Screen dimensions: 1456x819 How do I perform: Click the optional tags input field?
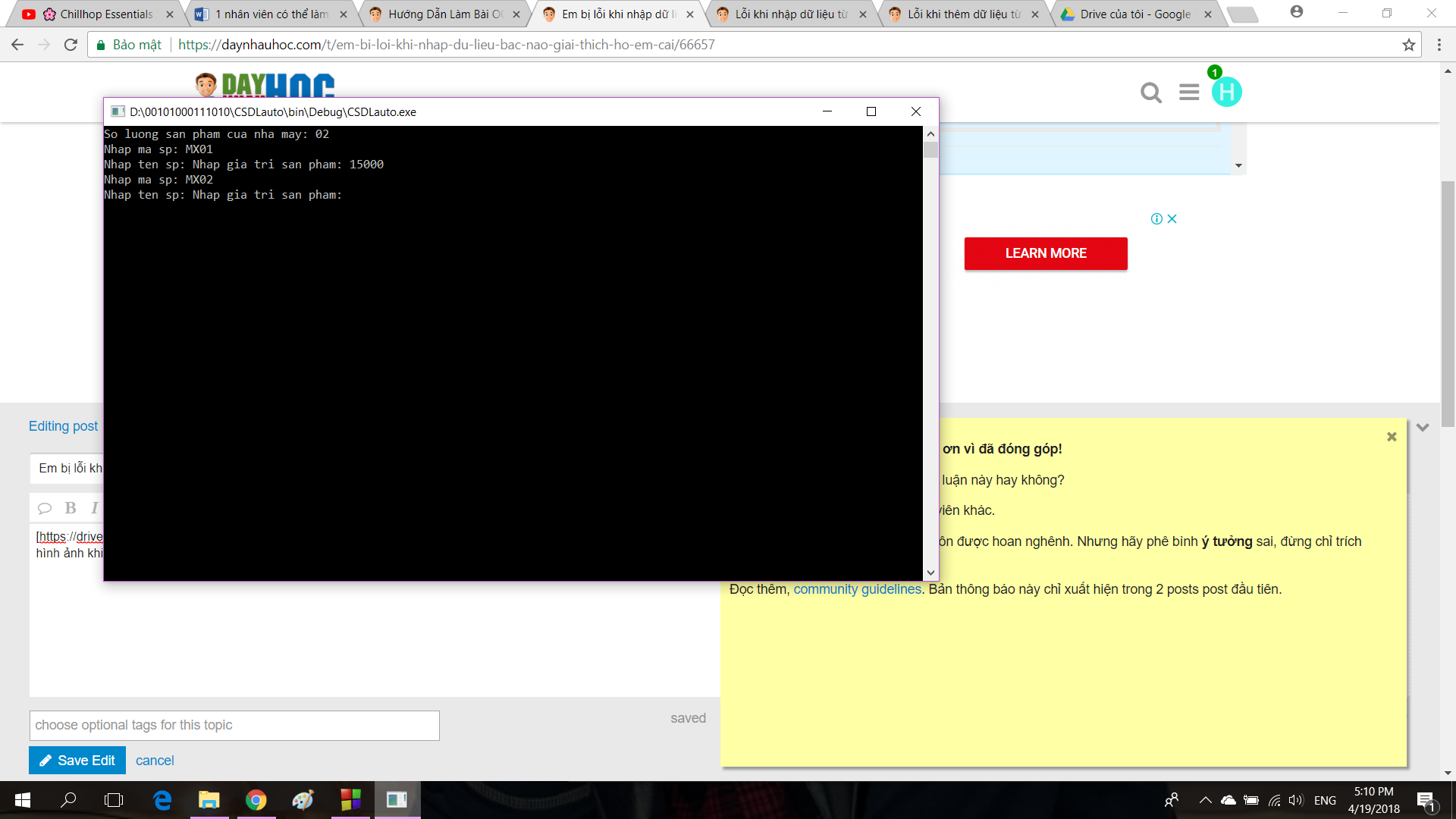click(234, 726)
